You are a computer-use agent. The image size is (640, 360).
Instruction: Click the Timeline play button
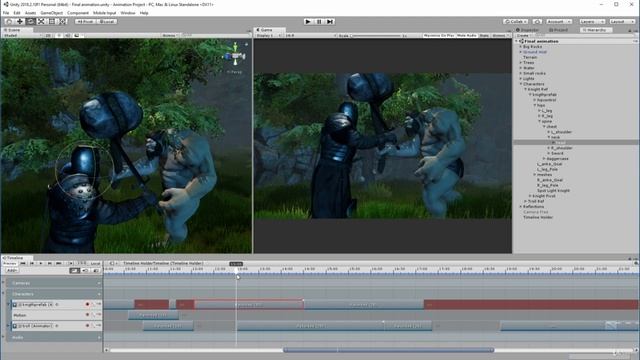[41, 263]
